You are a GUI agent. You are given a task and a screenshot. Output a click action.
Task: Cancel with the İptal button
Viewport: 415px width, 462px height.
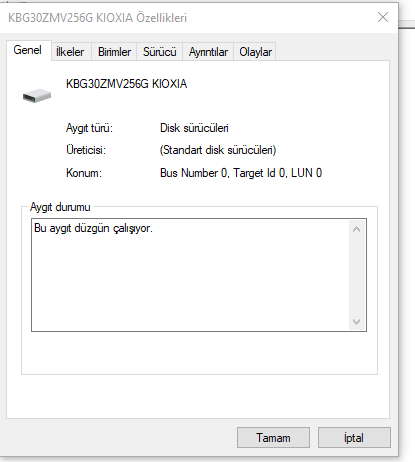click(x=354, y=438)
